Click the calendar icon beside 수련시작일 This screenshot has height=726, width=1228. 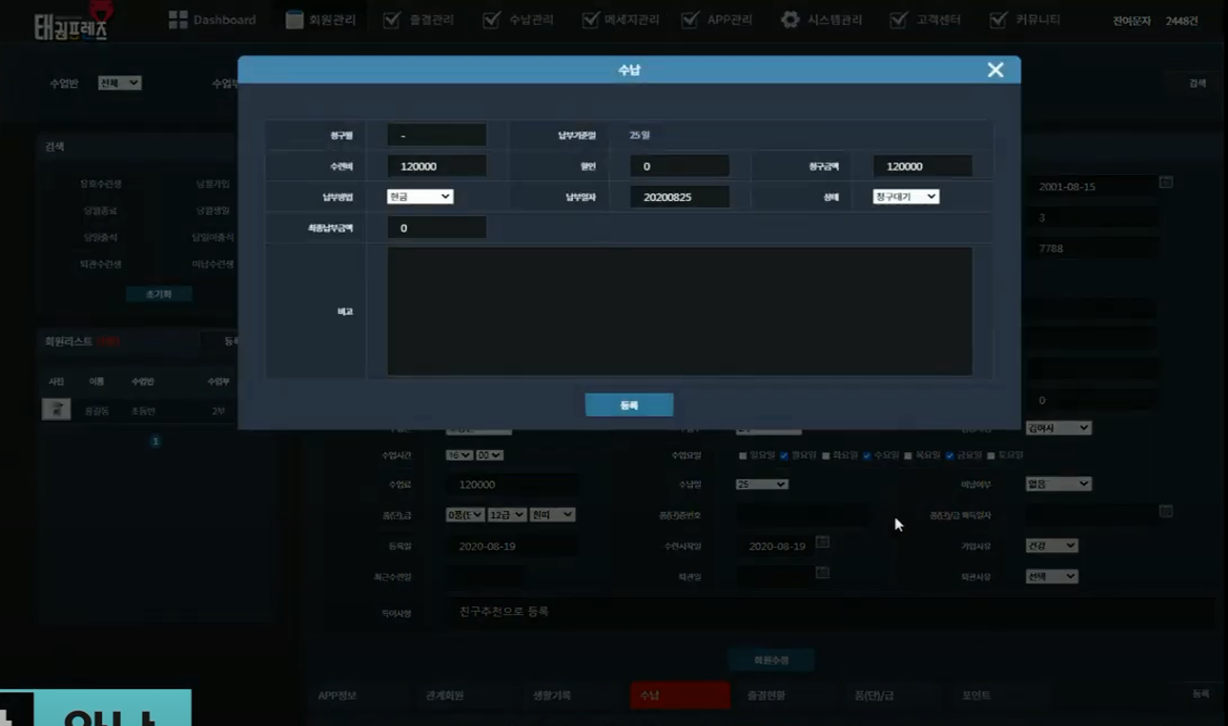click(822, 542)
